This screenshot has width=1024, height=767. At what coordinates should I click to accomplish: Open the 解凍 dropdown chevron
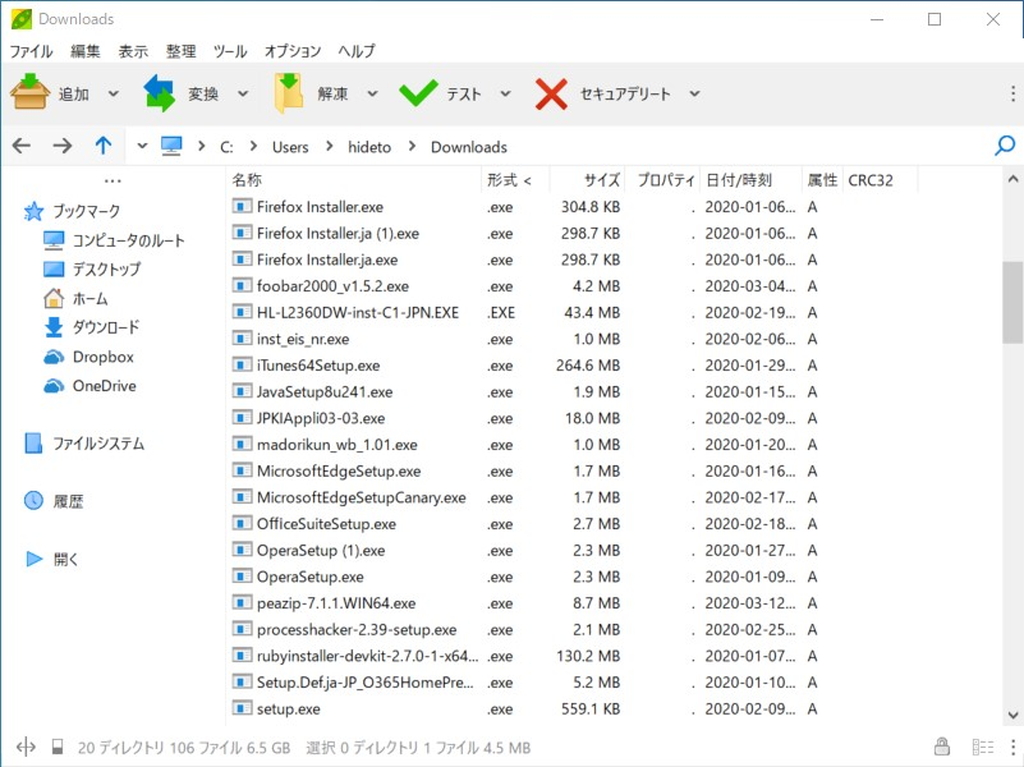372,93
